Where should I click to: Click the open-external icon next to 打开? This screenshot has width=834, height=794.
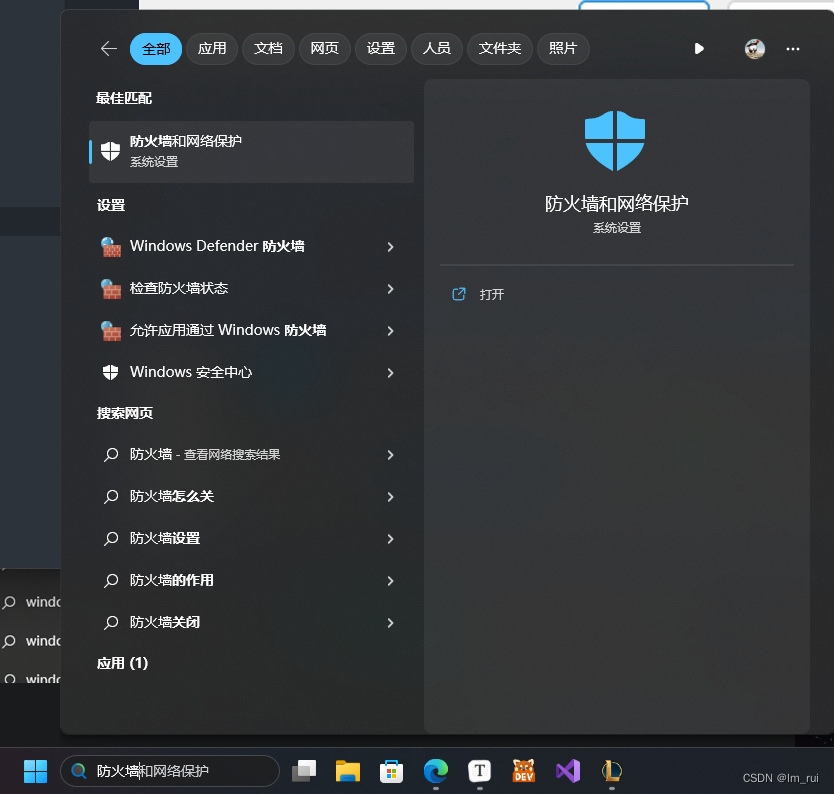(458, 294)
